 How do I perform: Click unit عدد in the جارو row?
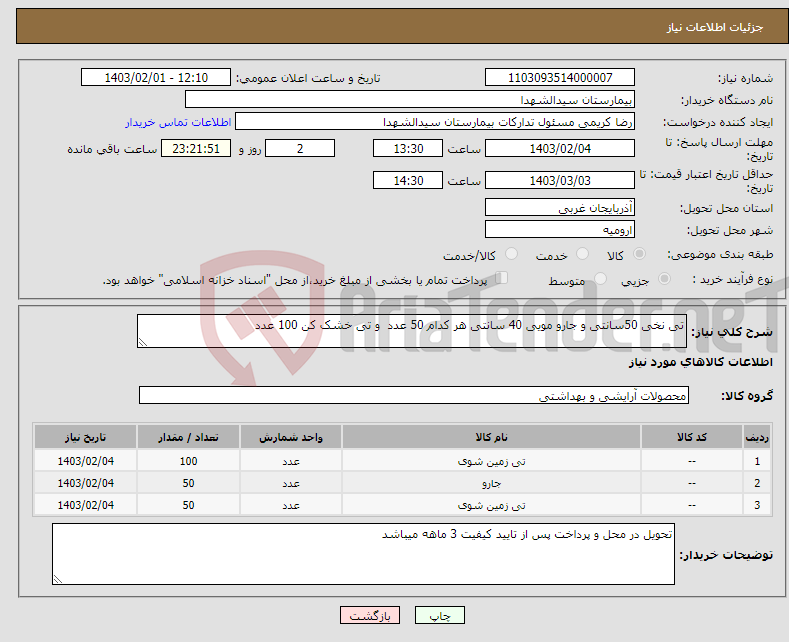click(291, 484)
